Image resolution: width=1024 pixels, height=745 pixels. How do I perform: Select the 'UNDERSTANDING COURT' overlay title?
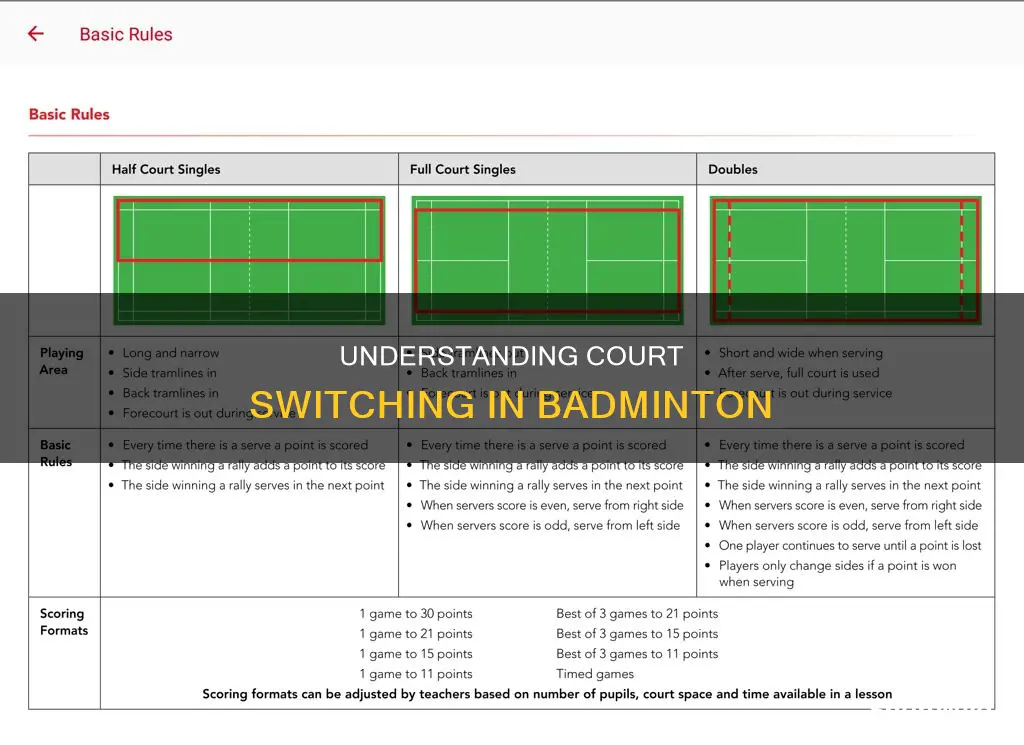tap(511, 356)
